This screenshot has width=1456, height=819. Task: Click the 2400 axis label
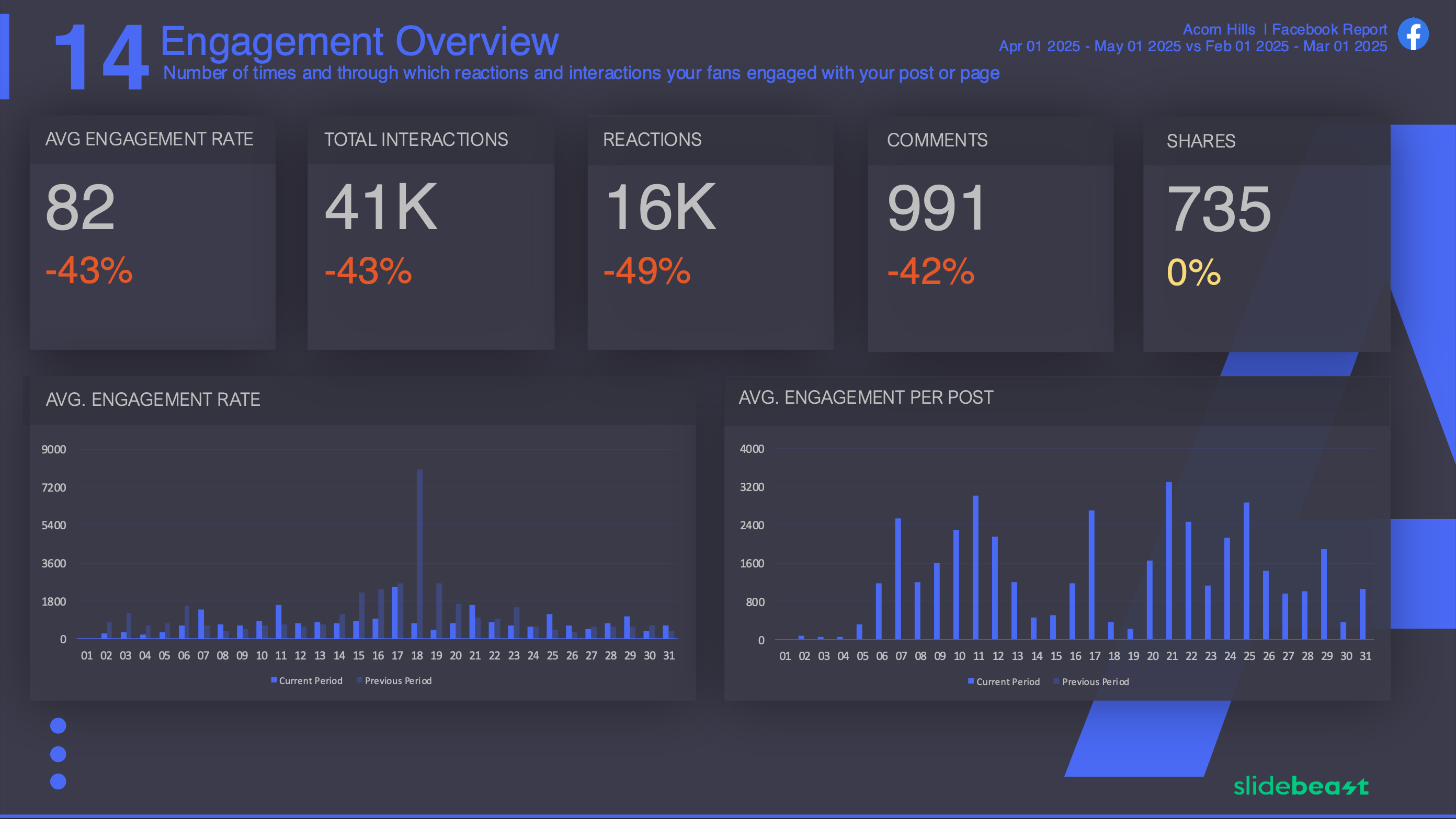coord(752,525)
